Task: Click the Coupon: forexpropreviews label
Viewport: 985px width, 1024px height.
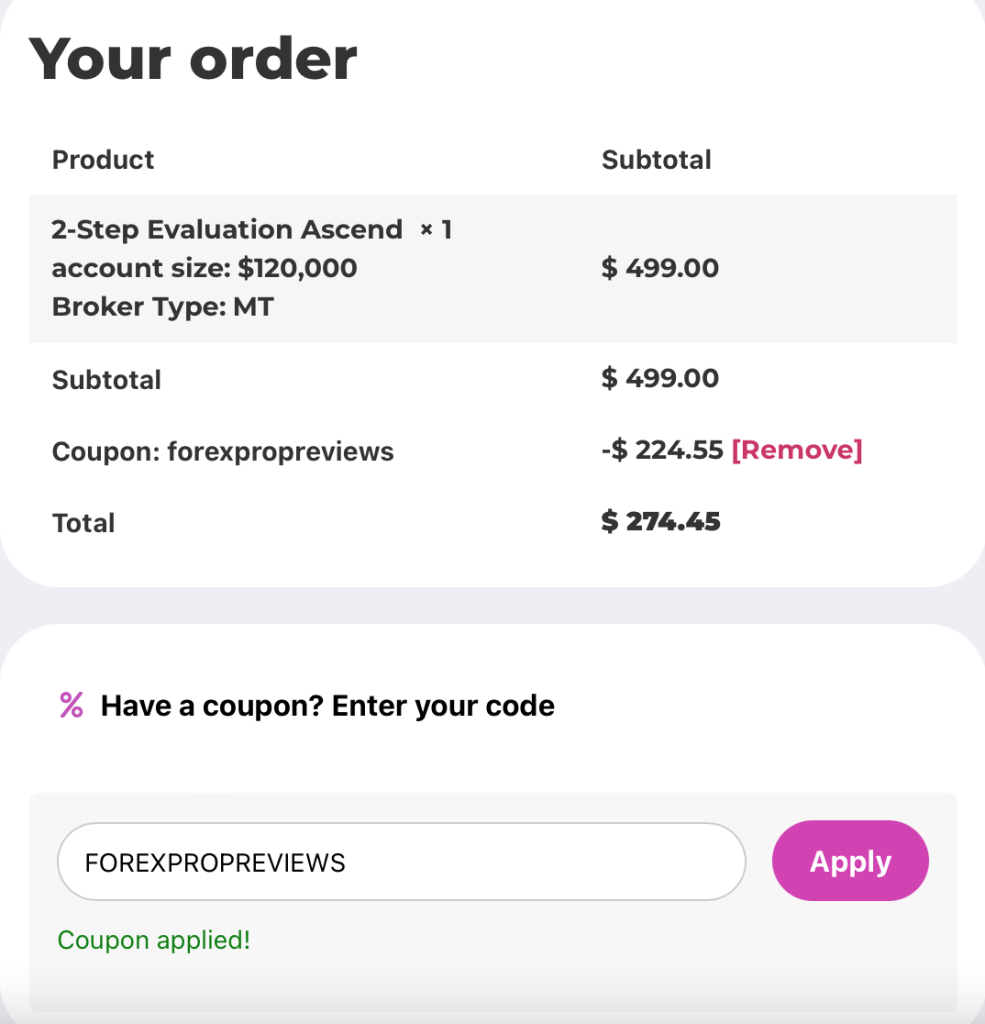Action: click(222, 452)
